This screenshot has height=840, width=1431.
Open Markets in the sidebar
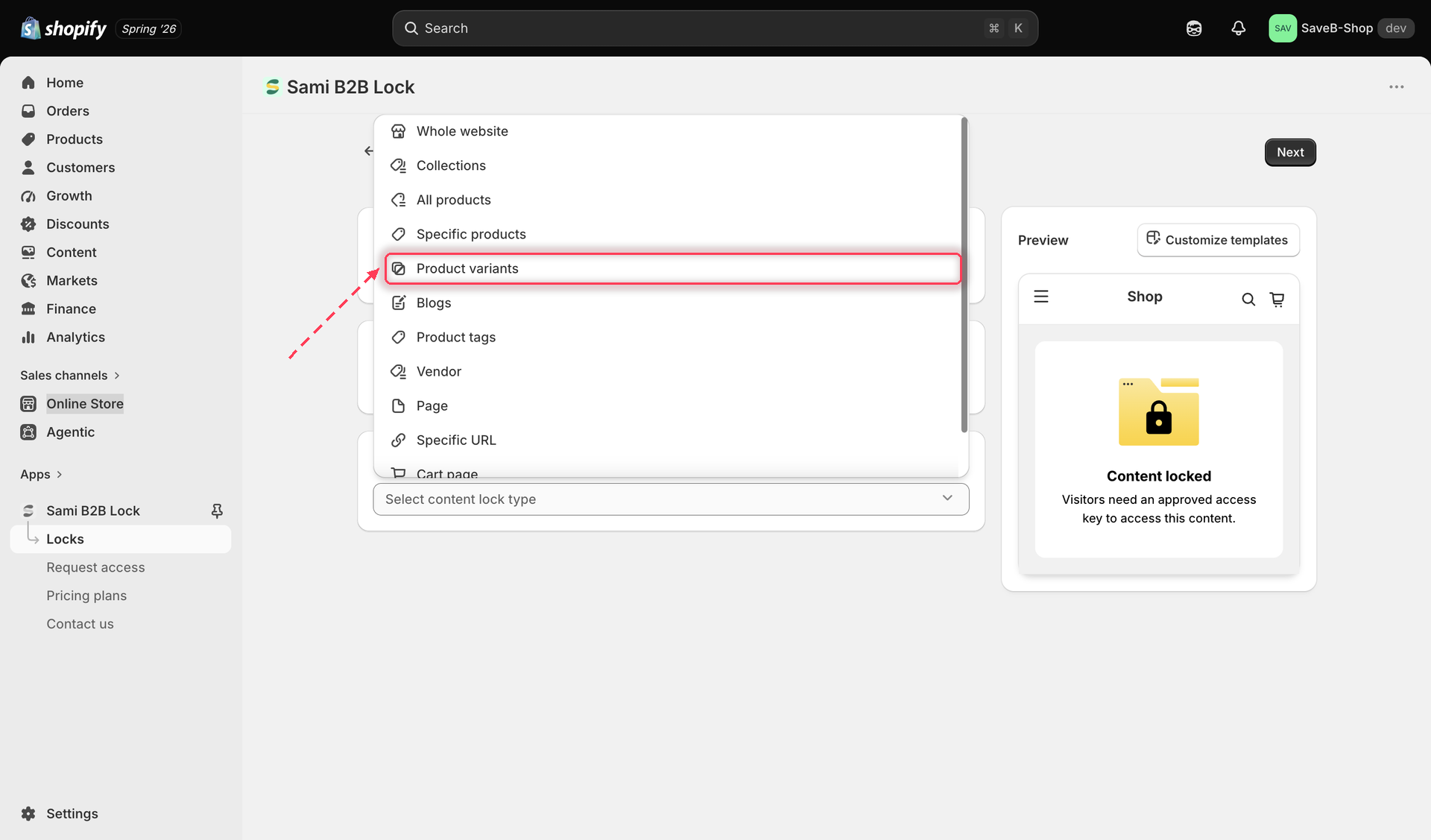72,281
